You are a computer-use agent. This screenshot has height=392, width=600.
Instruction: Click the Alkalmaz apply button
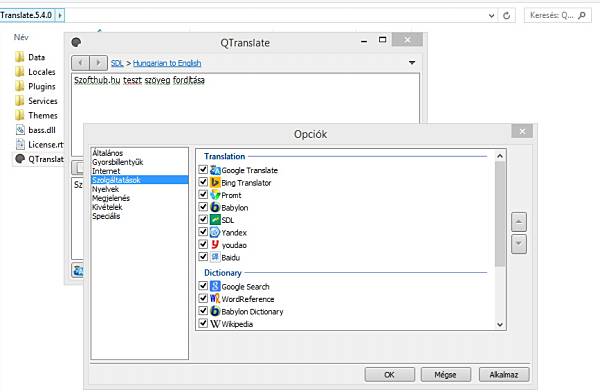coord(504,375)
